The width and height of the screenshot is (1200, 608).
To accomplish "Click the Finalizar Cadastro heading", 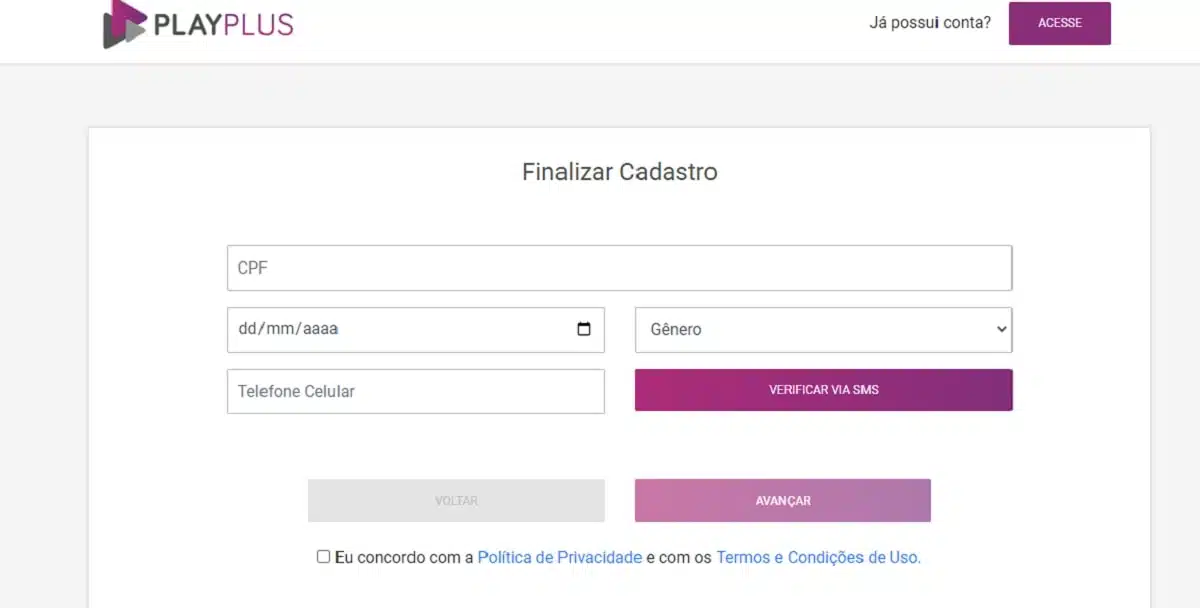I will click(618, 171).
